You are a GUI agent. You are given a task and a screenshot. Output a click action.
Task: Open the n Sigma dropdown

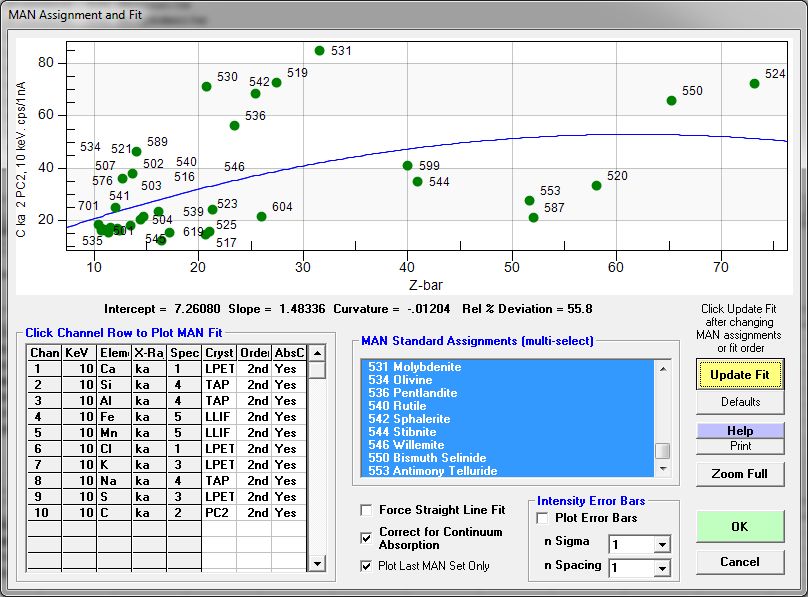pyautogui.click(x=660, y=545)
